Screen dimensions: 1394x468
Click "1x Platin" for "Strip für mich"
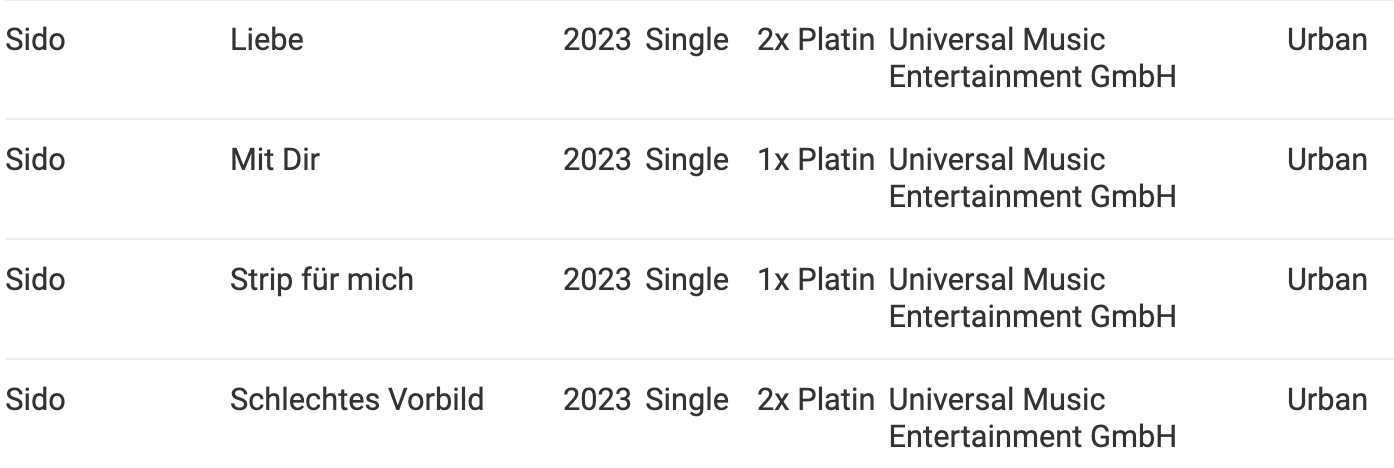tap(816, 280)
